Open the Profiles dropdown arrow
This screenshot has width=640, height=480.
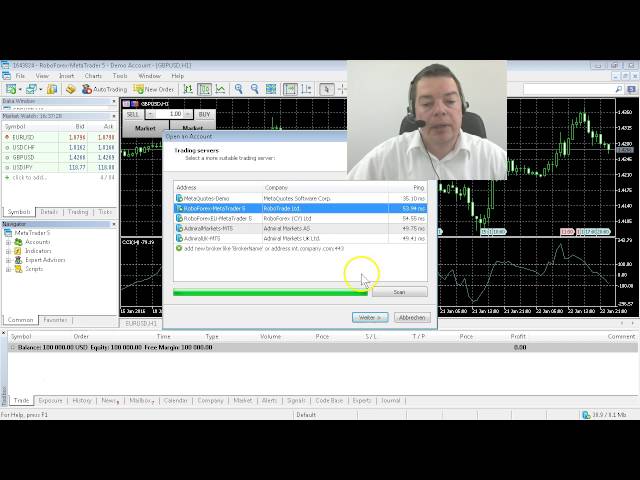(x=41, y=89)
